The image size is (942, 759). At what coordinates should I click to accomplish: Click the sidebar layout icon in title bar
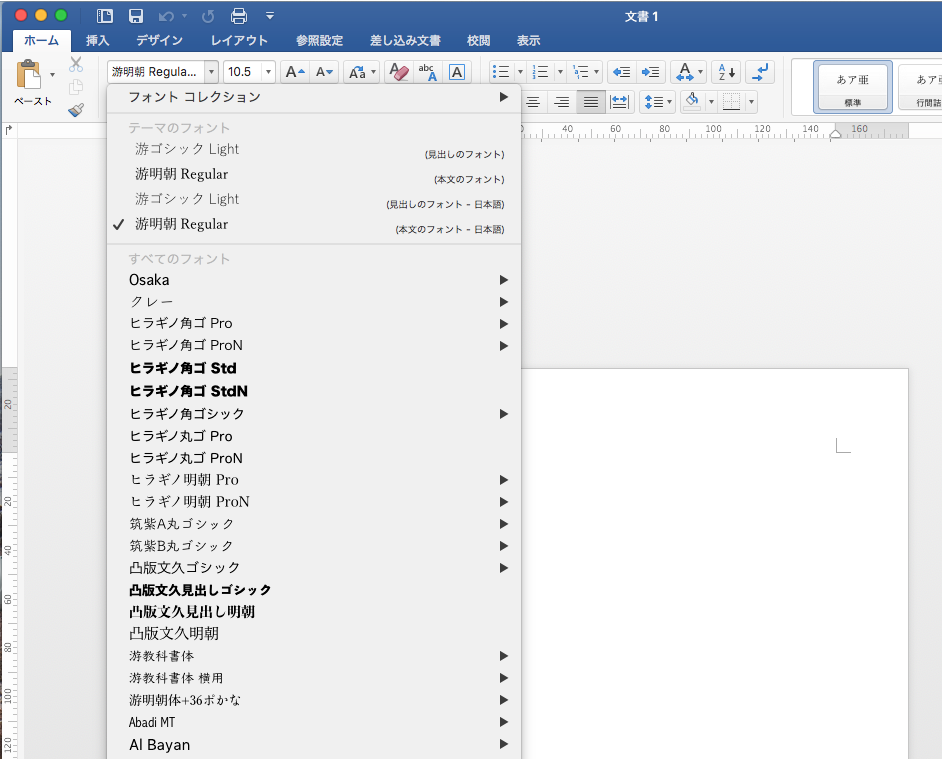coord(105,16)
